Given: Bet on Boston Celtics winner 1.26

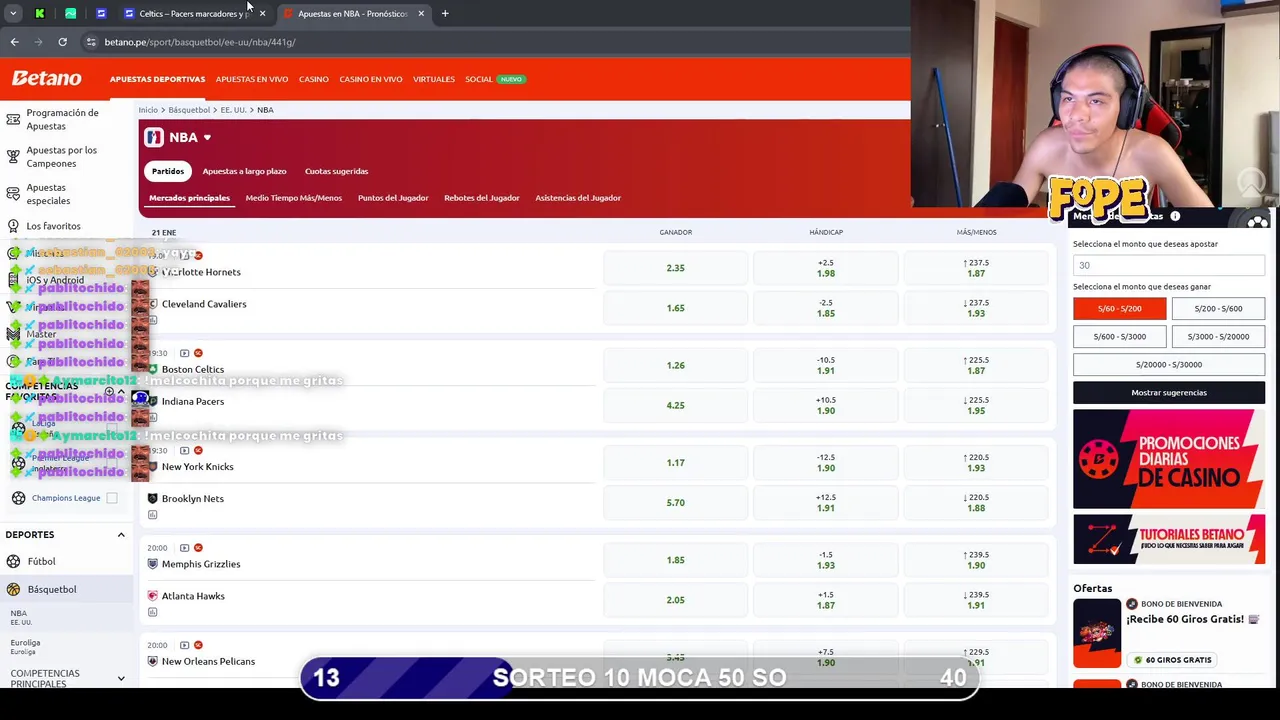Looking at the screenshot, I should [x=675, y=365].
